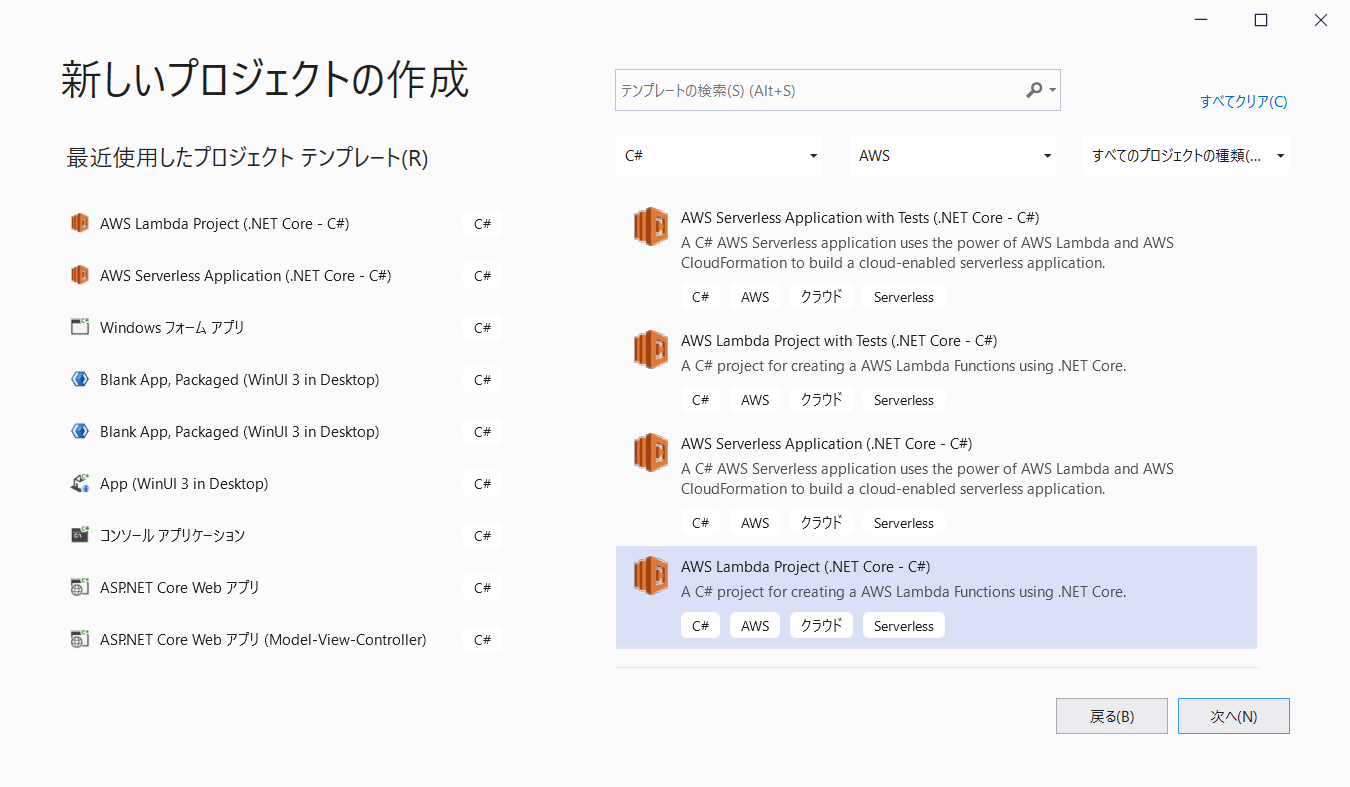Viewport: 1350px width, 787px height.
Task: Click the App (WinUI 3 in Desktop) icon
Action: click(80, 483)
